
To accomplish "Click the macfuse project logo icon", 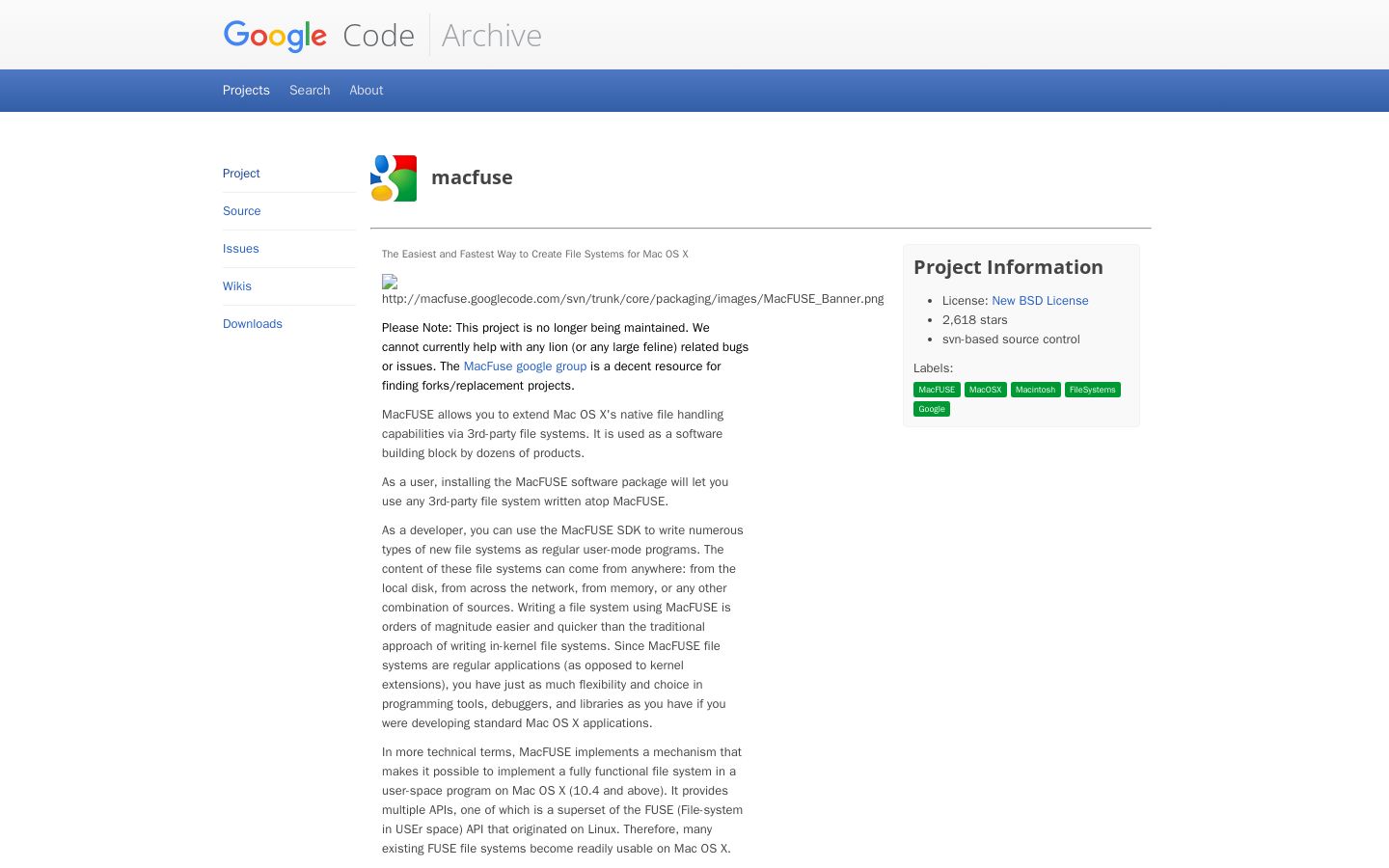I will coord(394,177).
